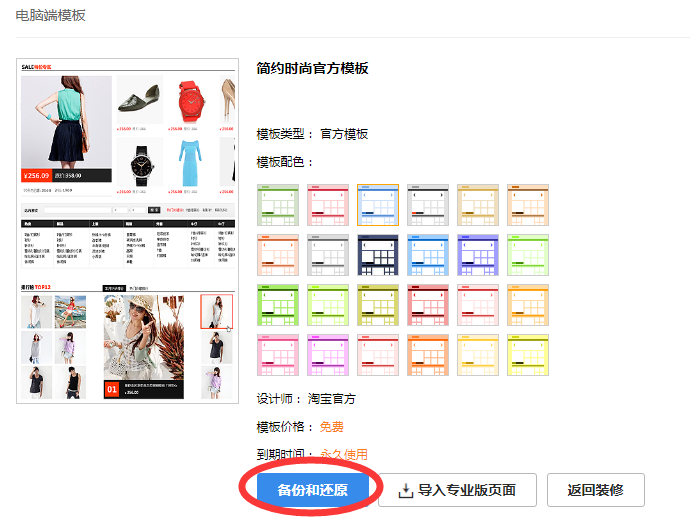This screenshot has width=690, height=518.
Task: Choose the magenta purple scheme in last row
Action: (328, 355)
